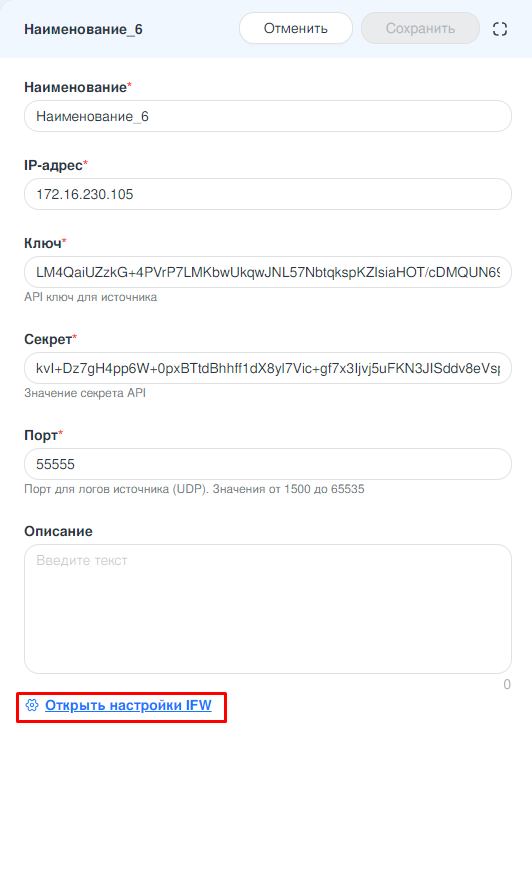Click the Описание label above text area
Image resolution: width=532 pixels, height=882 pixels.
pos(58,531)
